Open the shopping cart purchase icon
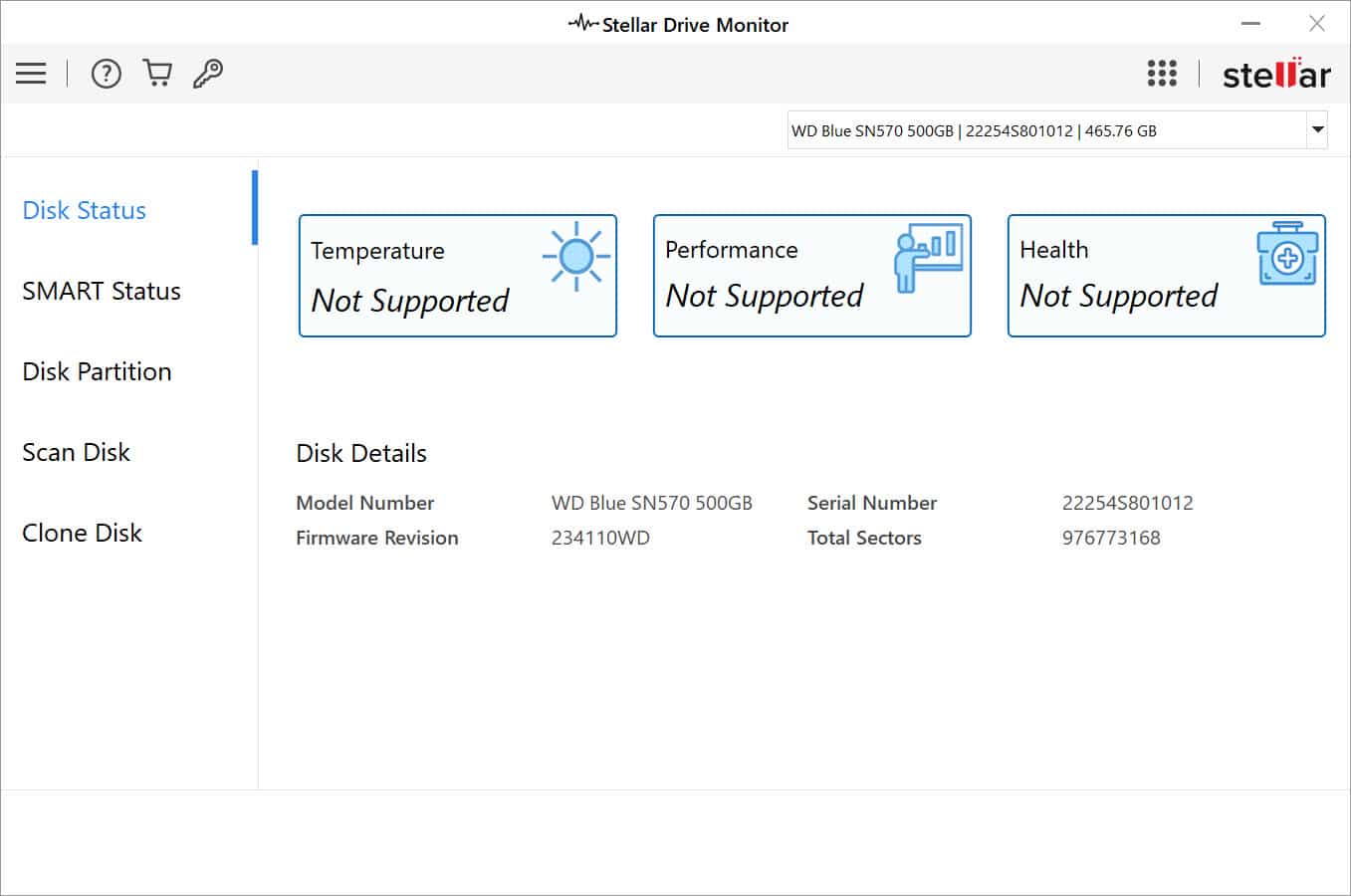 point(156,73)
